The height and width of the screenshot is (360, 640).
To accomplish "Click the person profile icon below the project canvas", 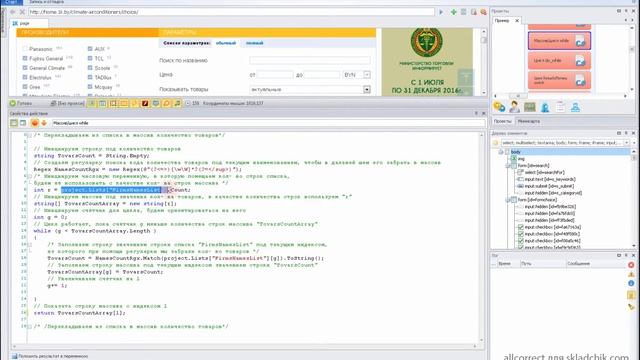I will [515, 107].
